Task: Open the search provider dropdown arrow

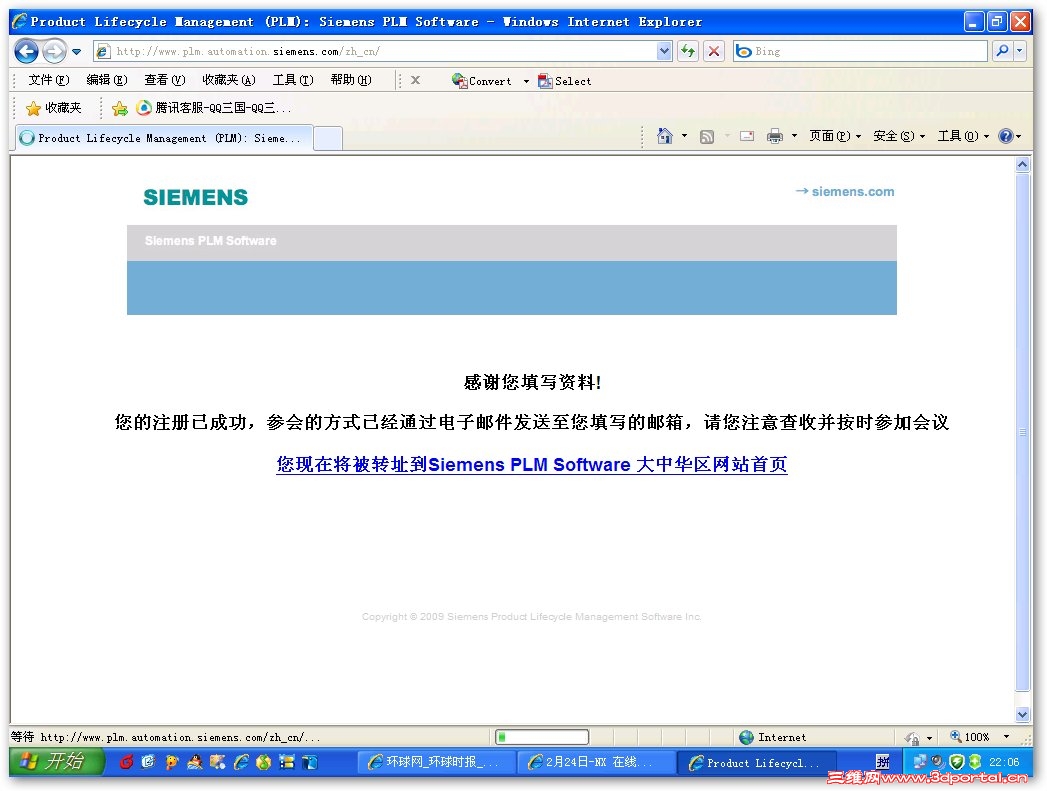Action: pyautogui.click(x=1019, y=51)
